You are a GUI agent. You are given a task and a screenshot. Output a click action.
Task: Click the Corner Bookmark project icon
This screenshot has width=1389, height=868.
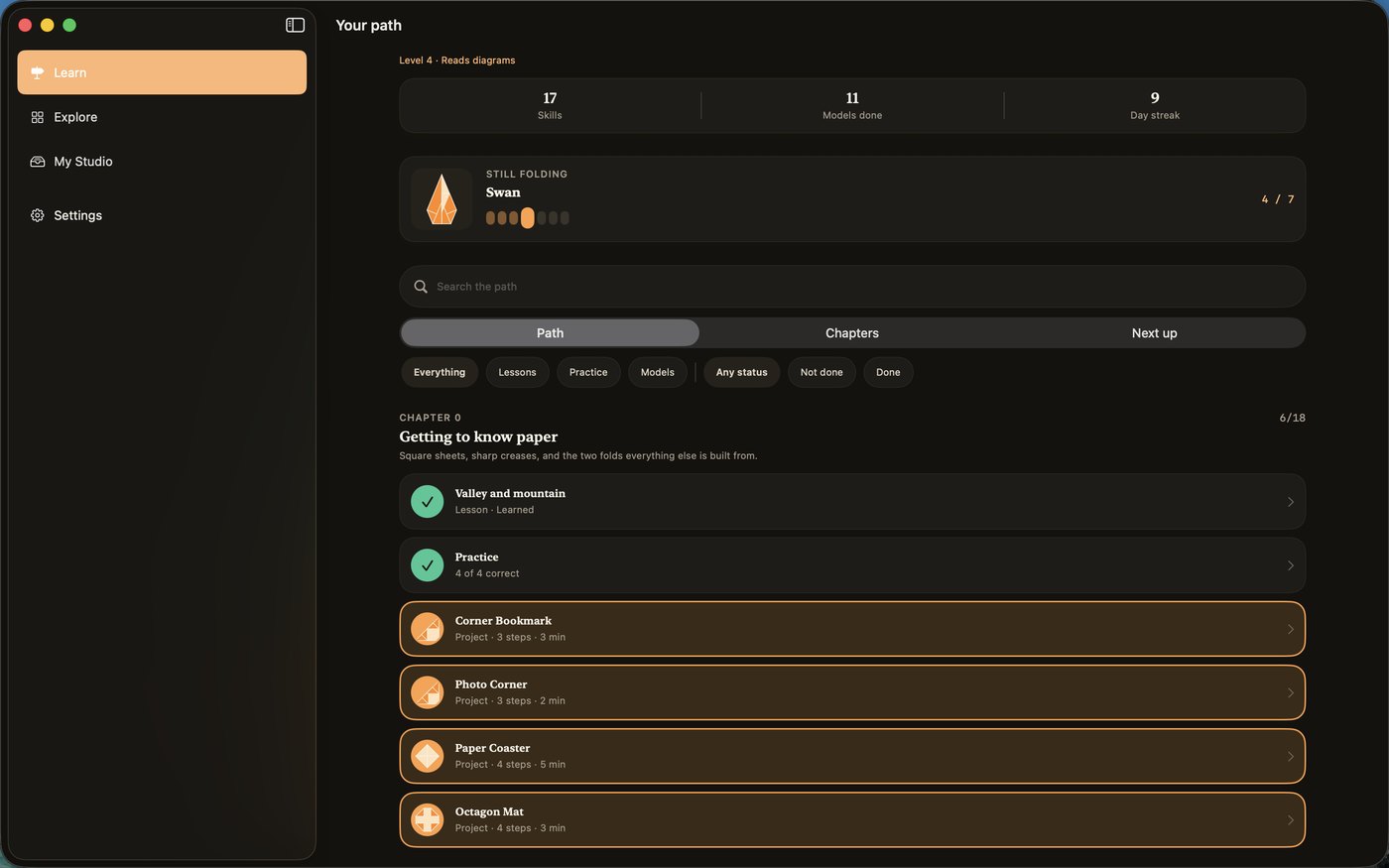coord(428,629)
